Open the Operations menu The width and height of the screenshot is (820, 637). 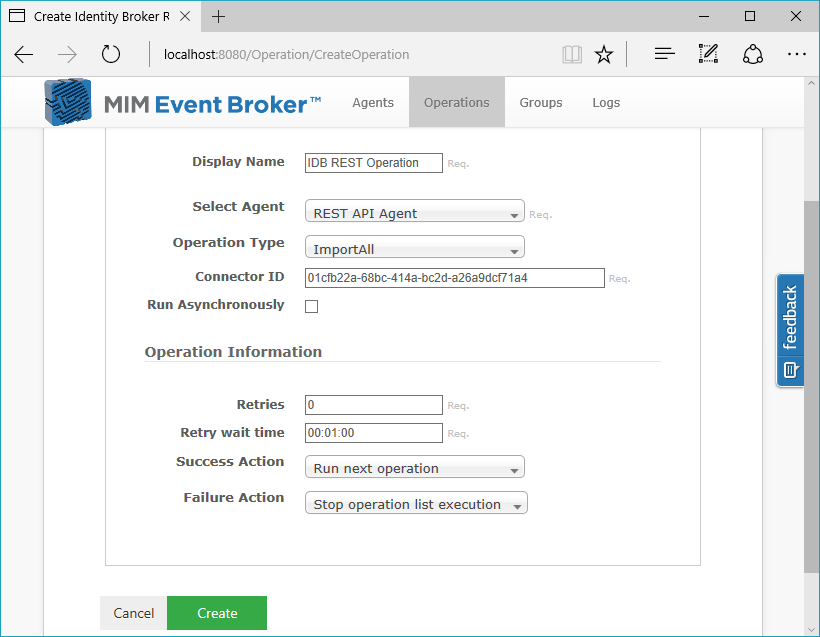pyautogui.click(x=457, y=103)
